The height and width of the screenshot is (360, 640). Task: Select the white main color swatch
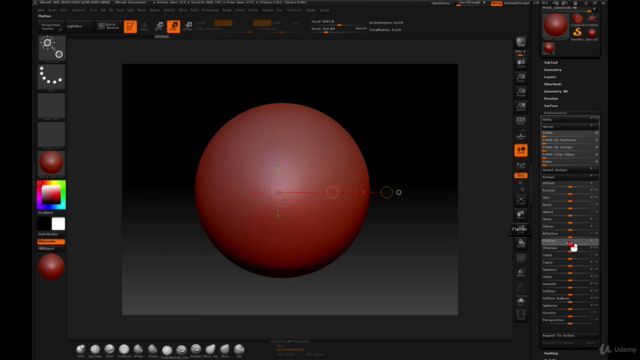58,224
